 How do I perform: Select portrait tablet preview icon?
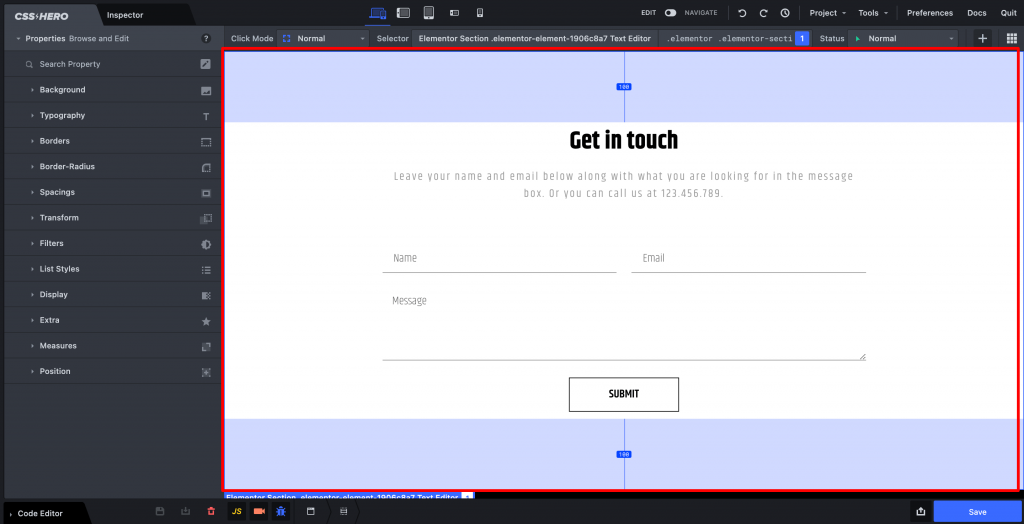coord(429,12)
